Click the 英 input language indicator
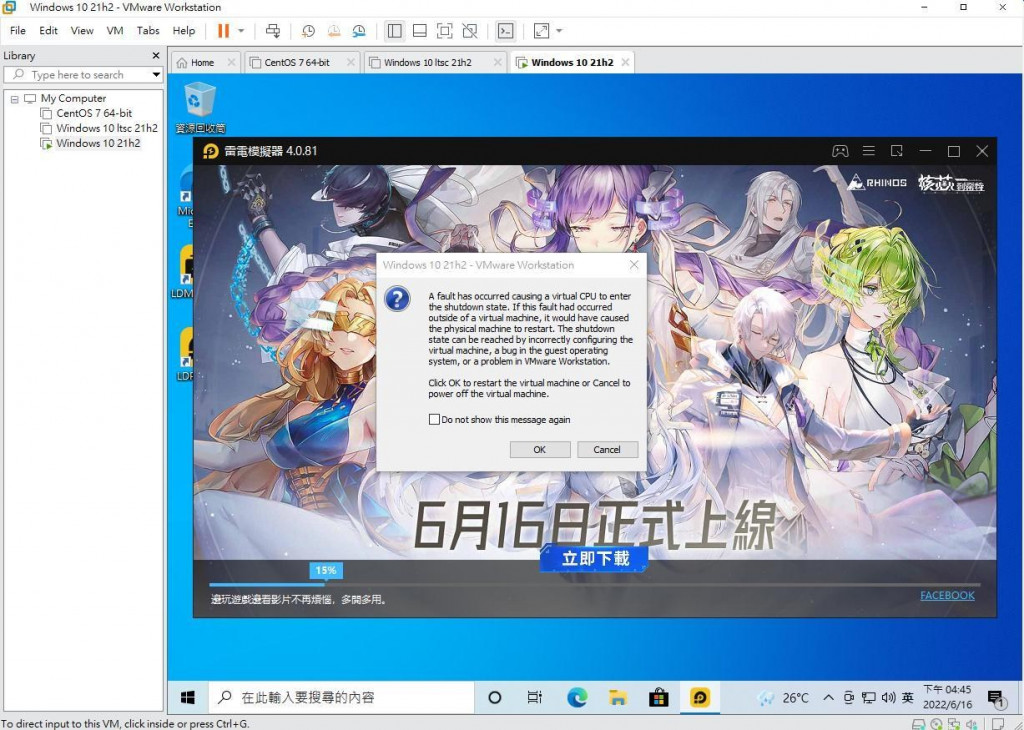Screen dimensions: 1024x730 click(908, 698)
